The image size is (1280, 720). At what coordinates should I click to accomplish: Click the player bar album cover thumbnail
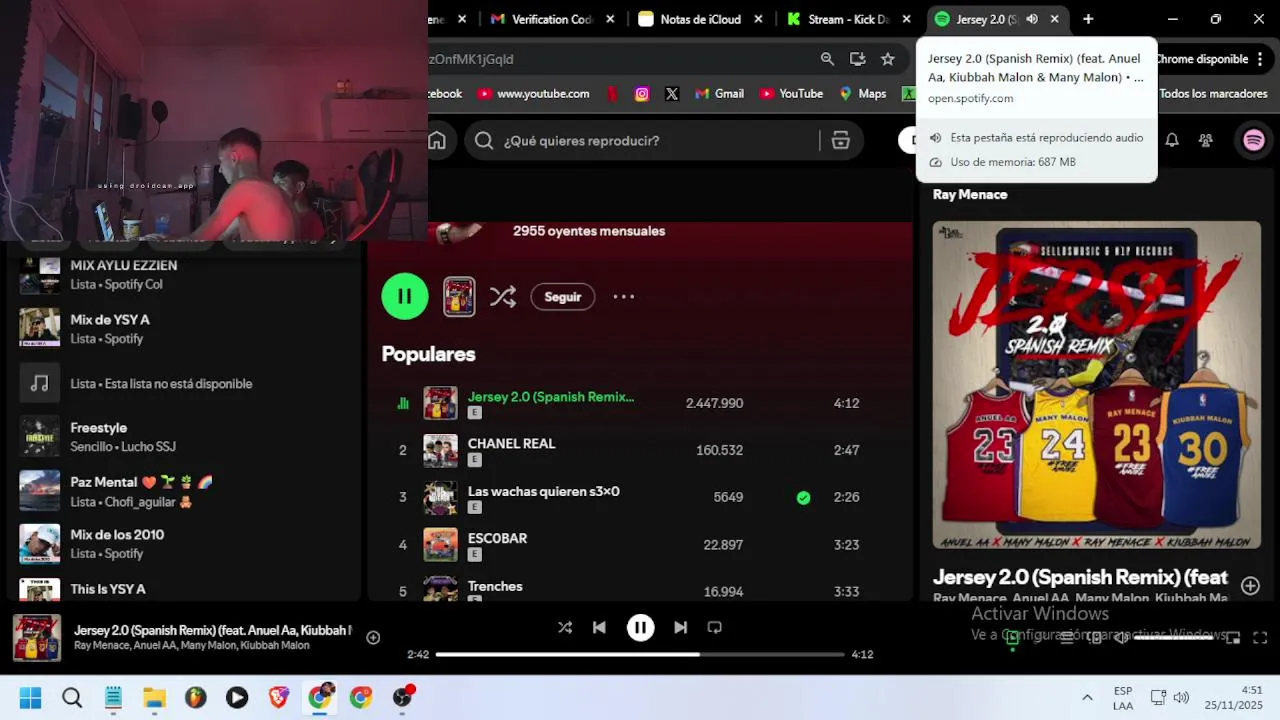[37, 638]
